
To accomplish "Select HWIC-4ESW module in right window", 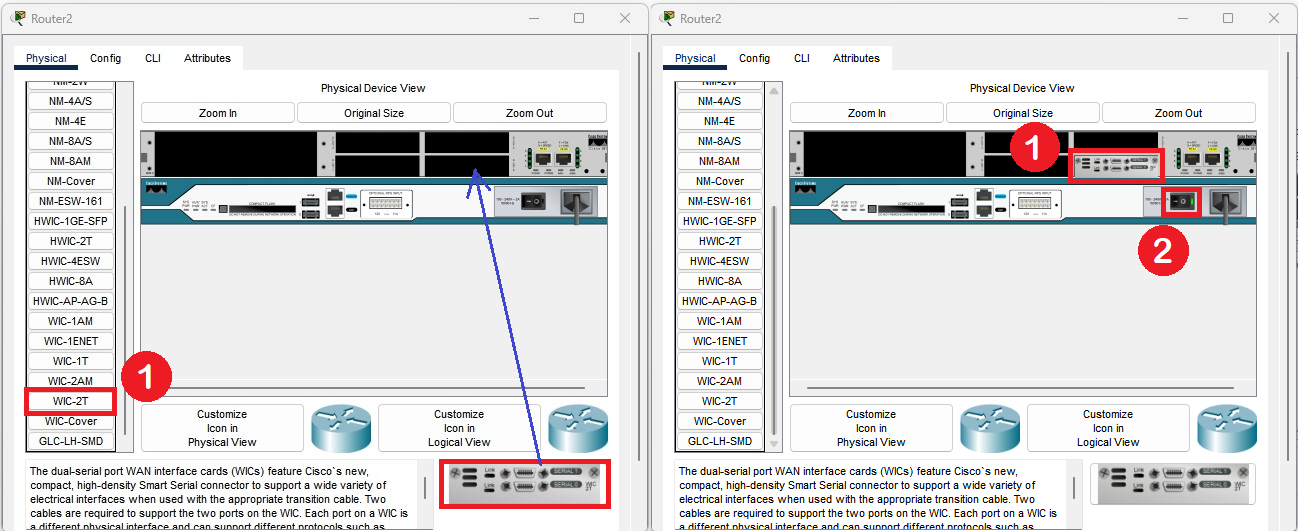I will 718,261.
